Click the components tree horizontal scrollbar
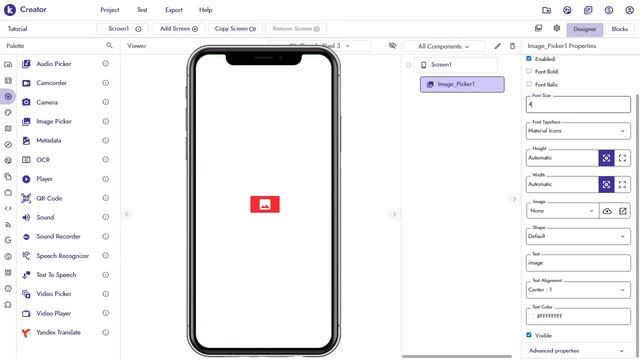The width and height of the screenshot is (640, 360). [457, 356]
